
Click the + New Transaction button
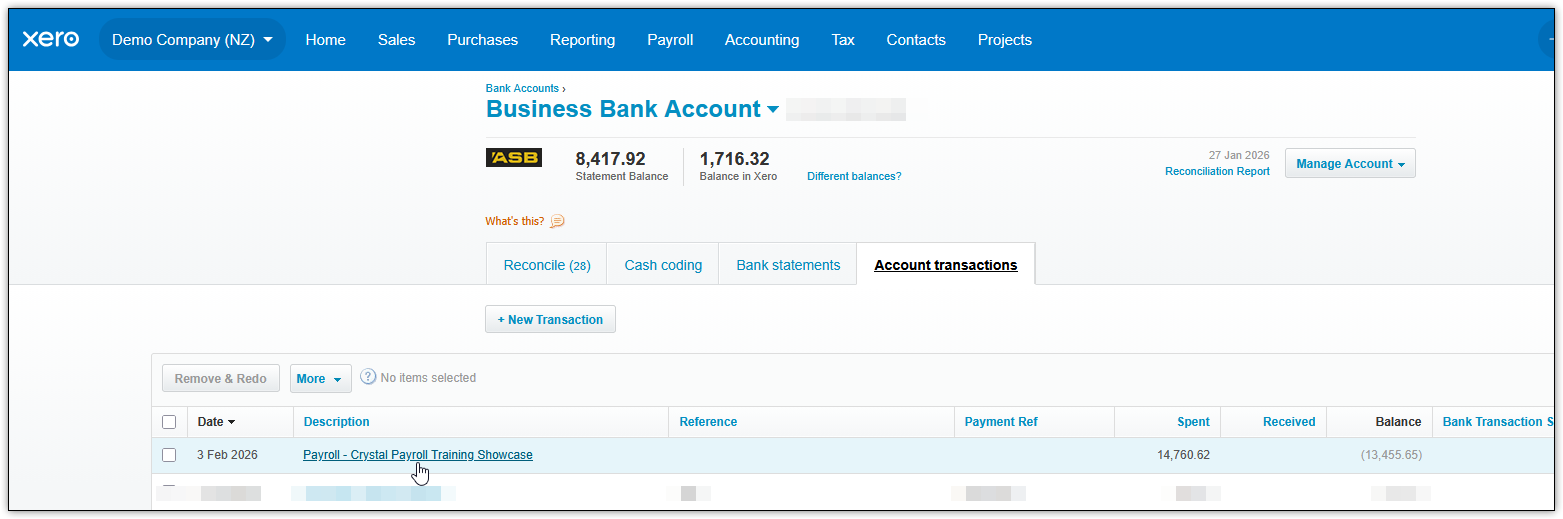550,320
